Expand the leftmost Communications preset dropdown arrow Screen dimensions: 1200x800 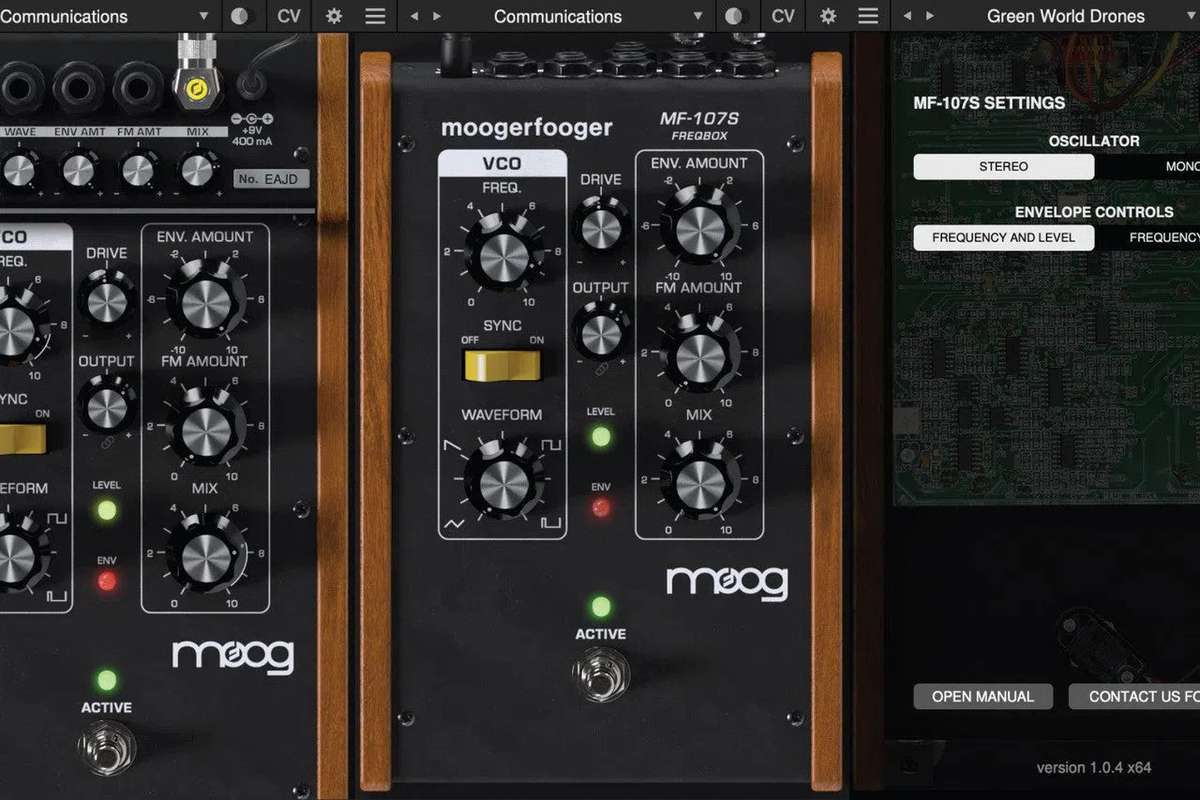tap(203, 16)
